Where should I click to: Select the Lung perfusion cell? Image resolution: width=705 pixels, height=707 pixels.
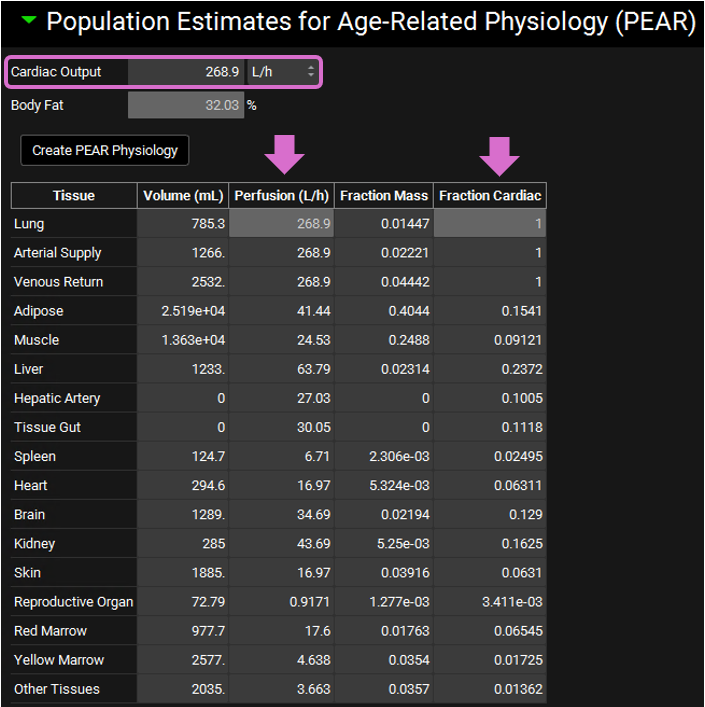(281, 224)
